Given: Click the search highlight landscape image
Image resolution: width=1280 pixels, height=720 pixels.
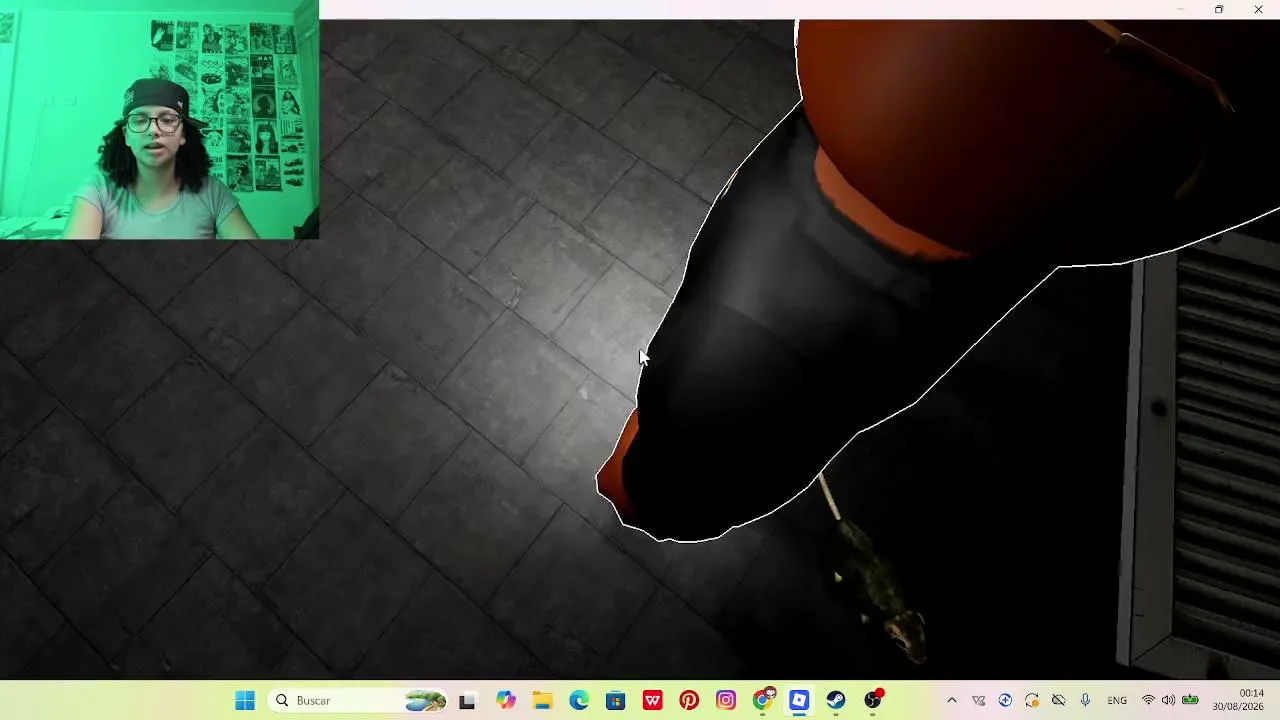Looking at the screenshot, I should point(425,700).
